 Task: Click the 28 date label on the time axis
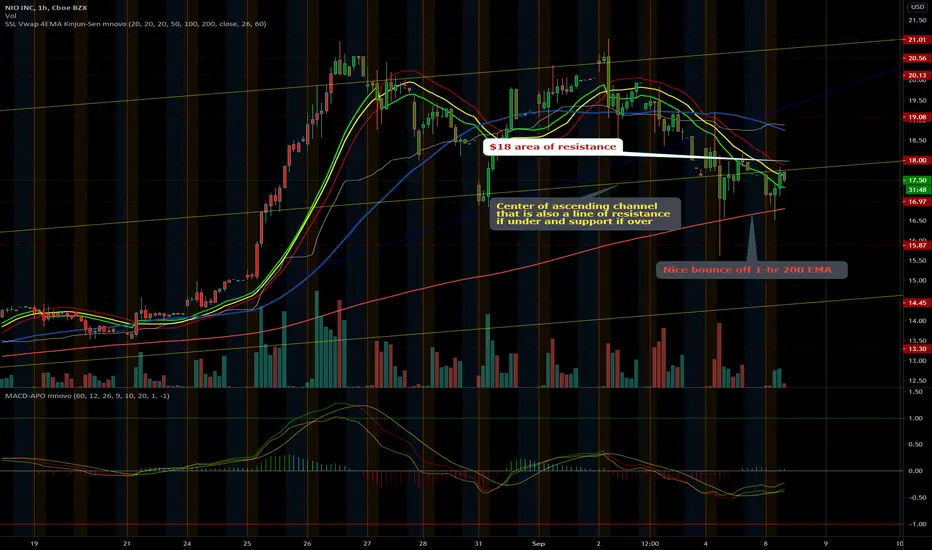pos(423,543)
